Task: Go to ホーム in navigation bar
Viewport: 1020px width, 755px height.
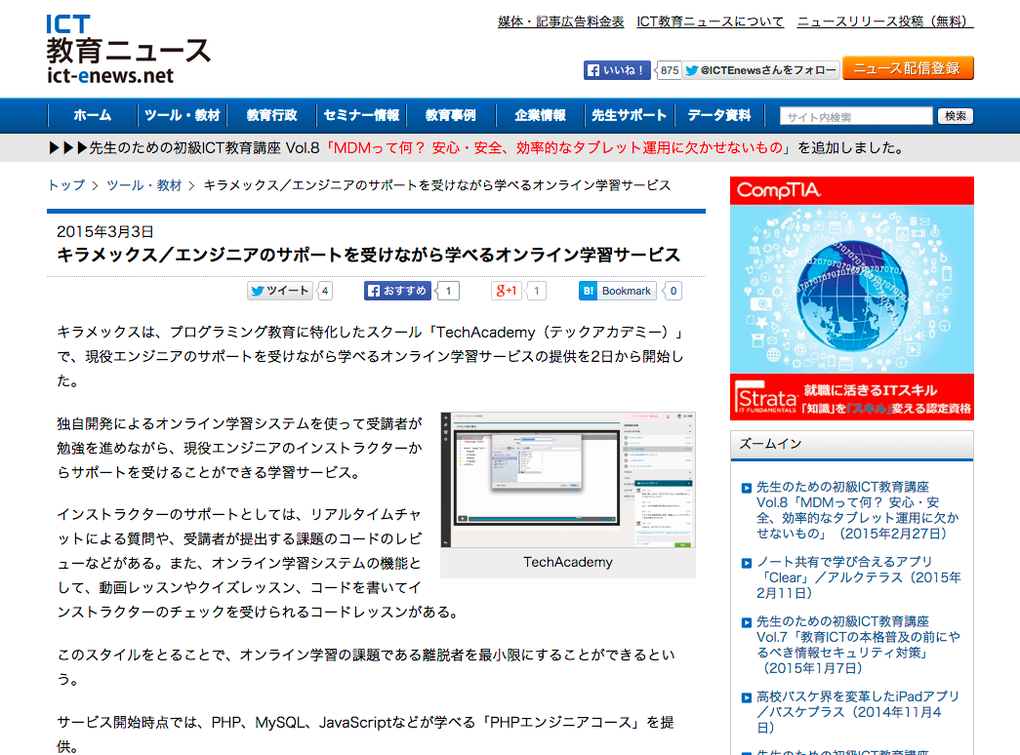Action: (x=92, y=116)
